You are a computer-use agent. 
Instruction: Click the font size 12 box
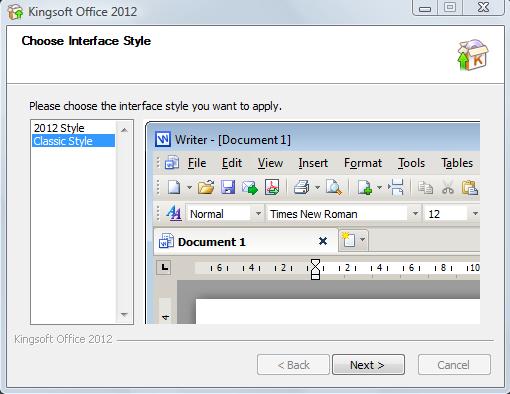[x=445, y=213]
